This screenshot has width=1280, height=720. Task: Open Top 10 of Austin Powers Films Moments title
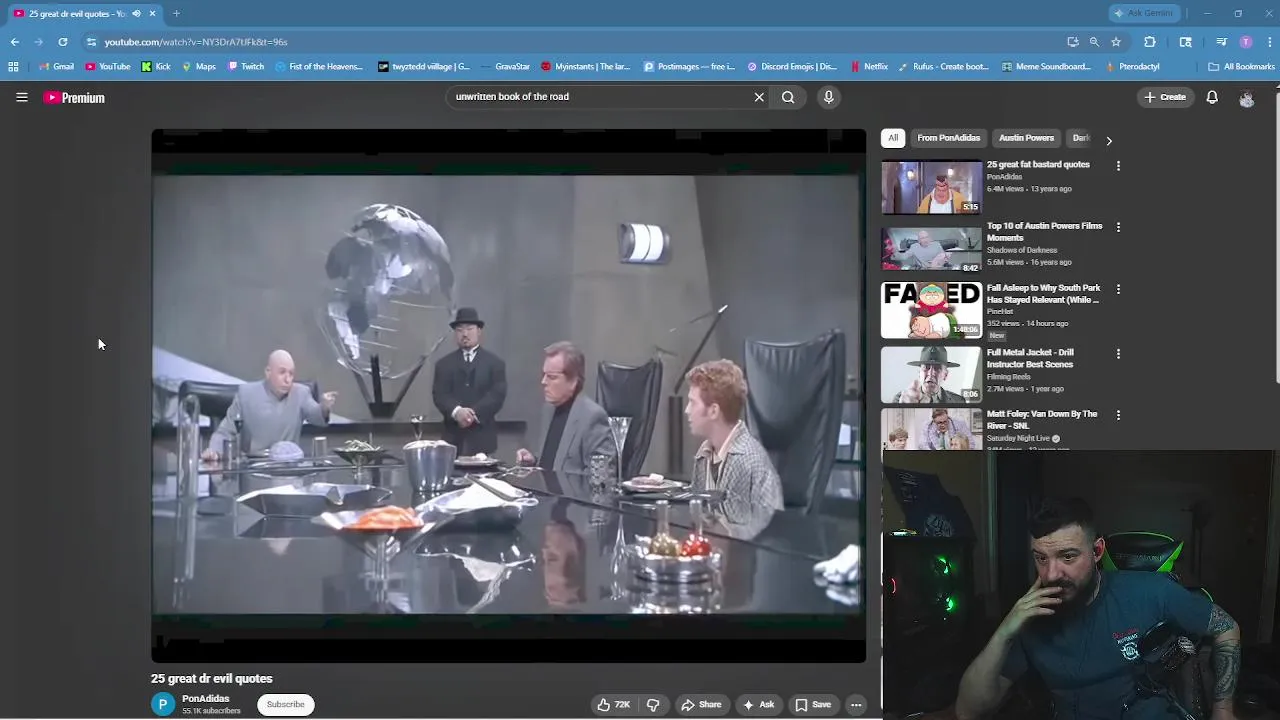pos(1044,232)
